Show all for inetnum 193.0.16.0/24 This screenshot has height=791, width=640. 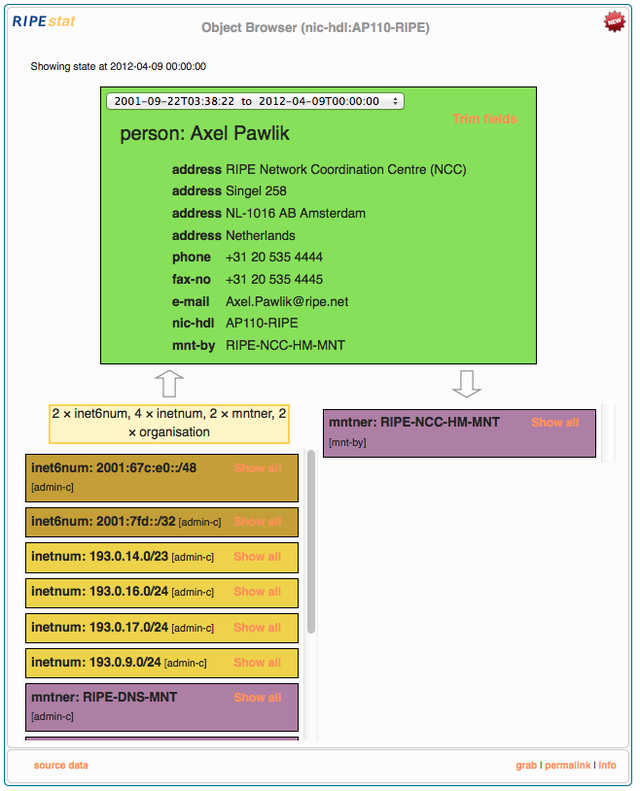[x=257, y=592]
